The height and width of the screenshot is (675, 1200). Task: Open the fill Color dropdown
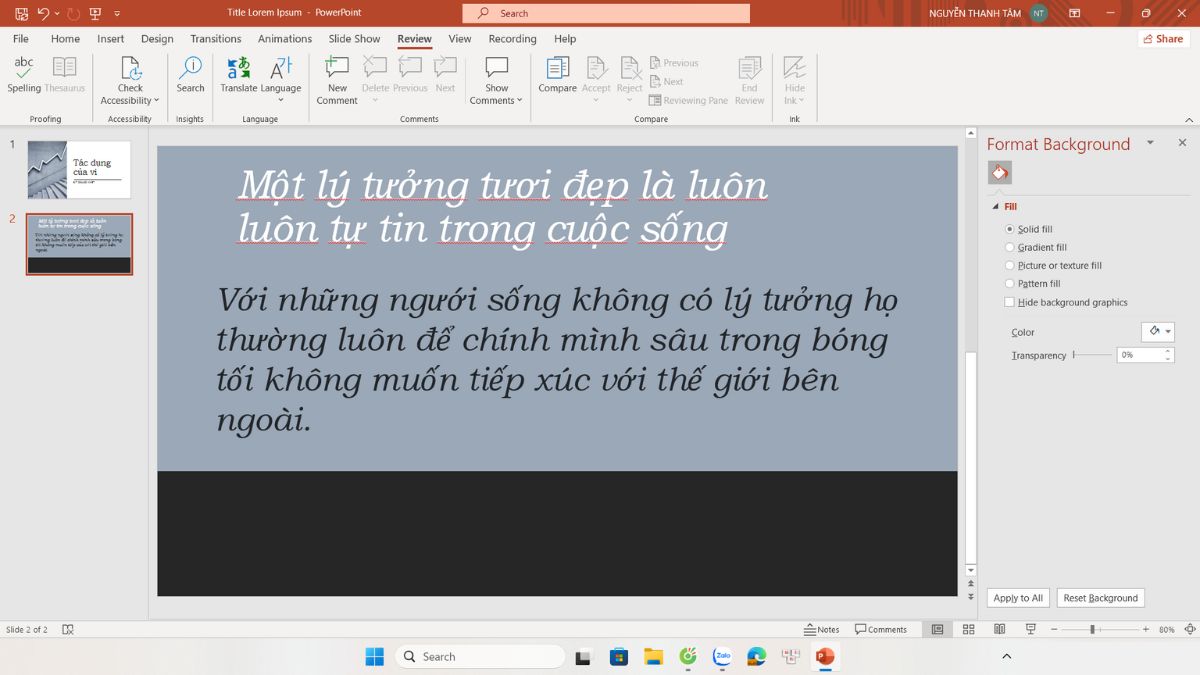click(1158, 331)
